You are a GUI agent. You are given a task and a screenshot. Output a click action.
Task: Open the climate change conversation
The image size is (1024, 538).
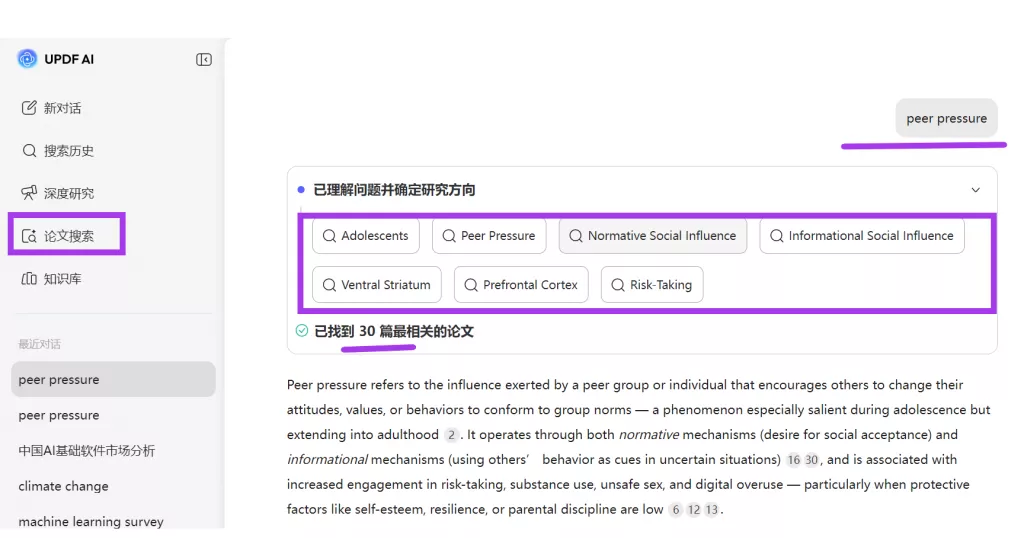coord(63,486)
